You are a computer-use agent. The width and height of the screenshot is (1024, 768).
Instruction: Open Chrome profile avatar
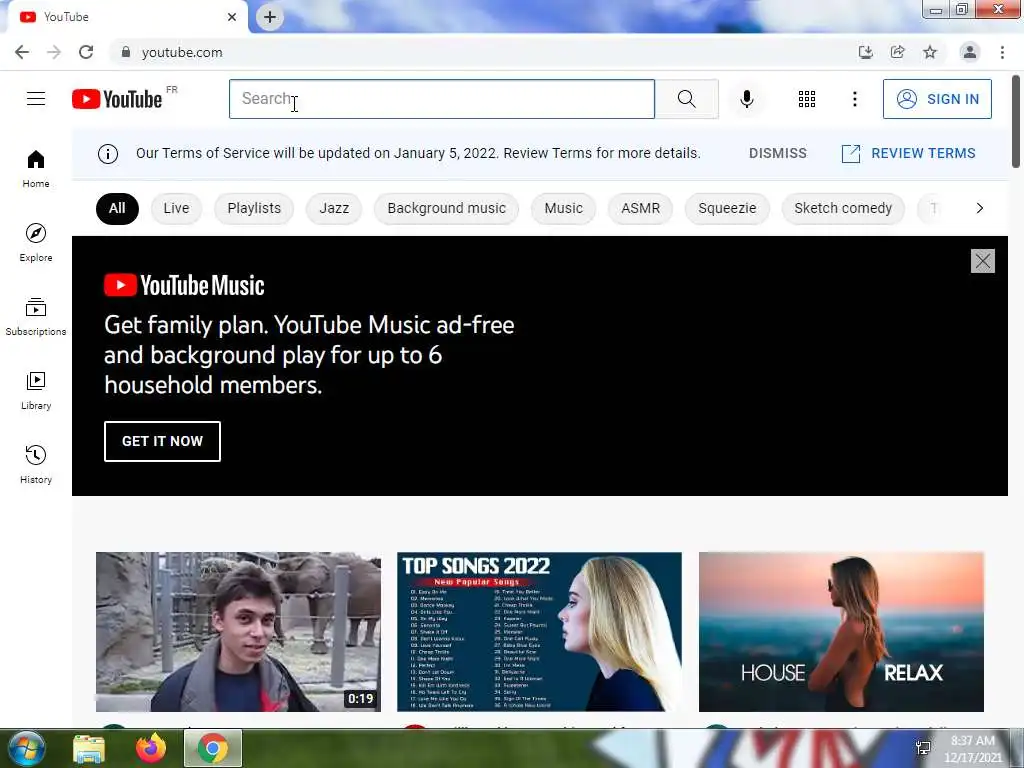(x=970, y=52)
